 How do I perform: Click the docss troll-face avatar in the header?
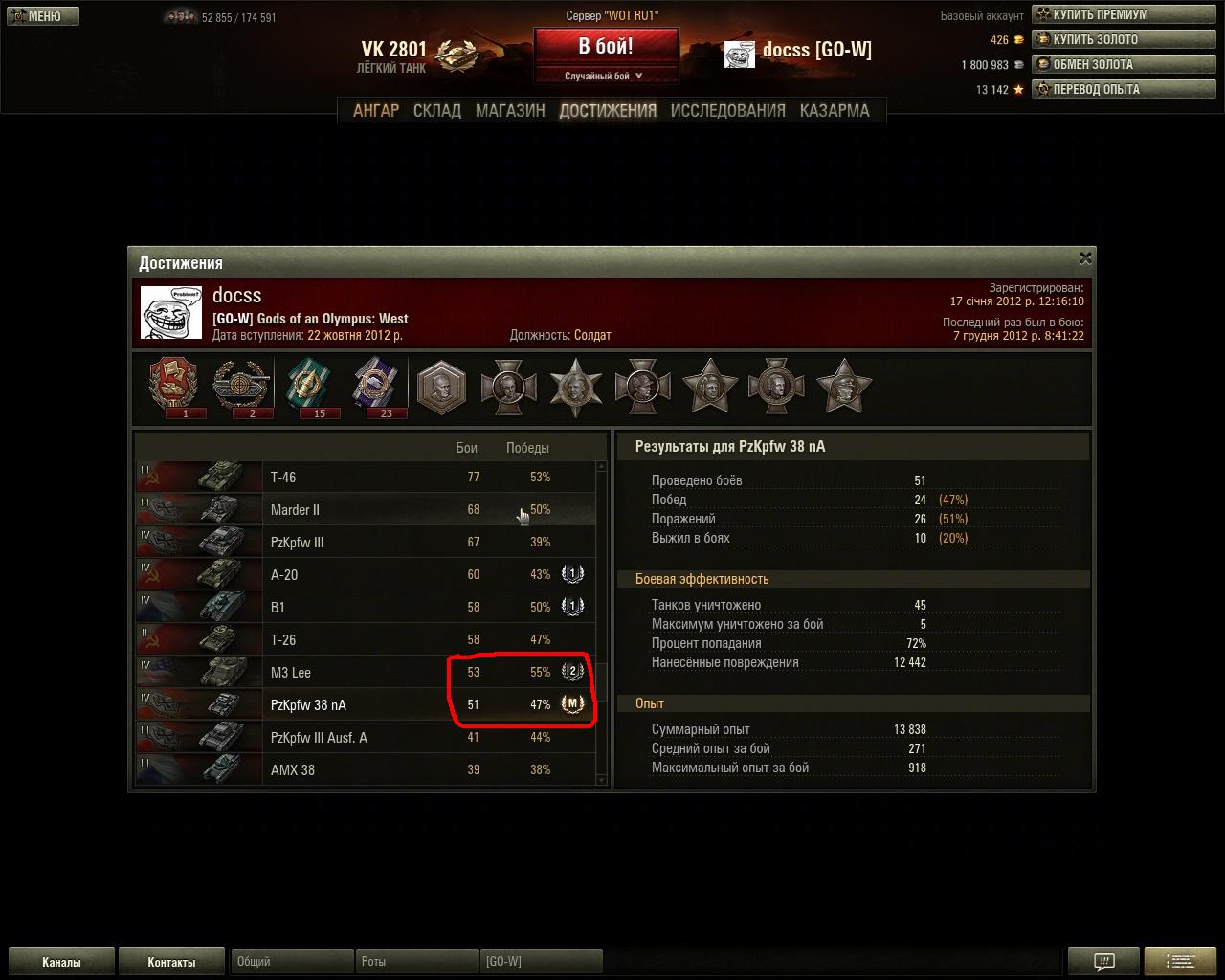click(740, 54)
